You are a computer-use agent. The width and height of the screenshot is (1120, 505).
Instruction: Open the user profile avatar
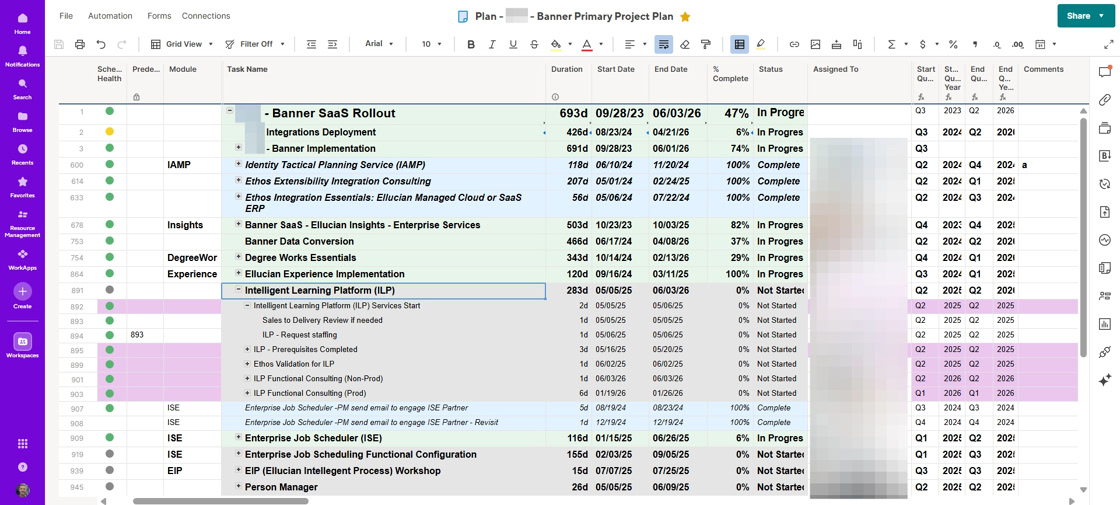point(22,491)
